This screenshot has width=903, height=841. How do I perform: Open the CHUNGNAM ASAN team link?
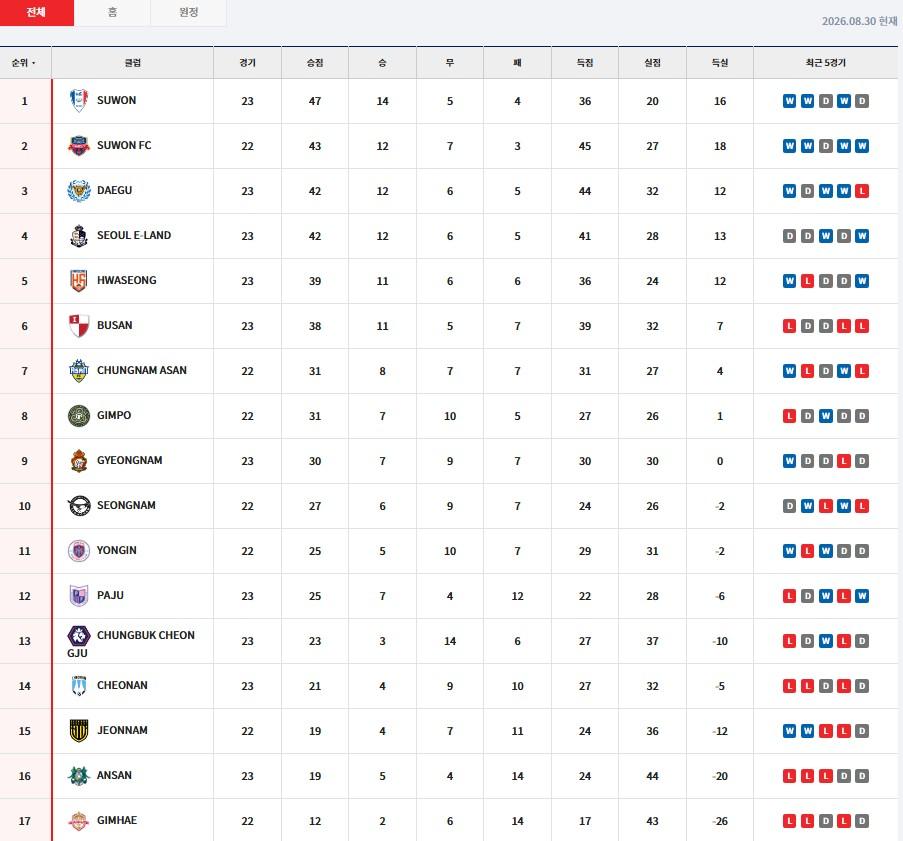tap(142, 370)
